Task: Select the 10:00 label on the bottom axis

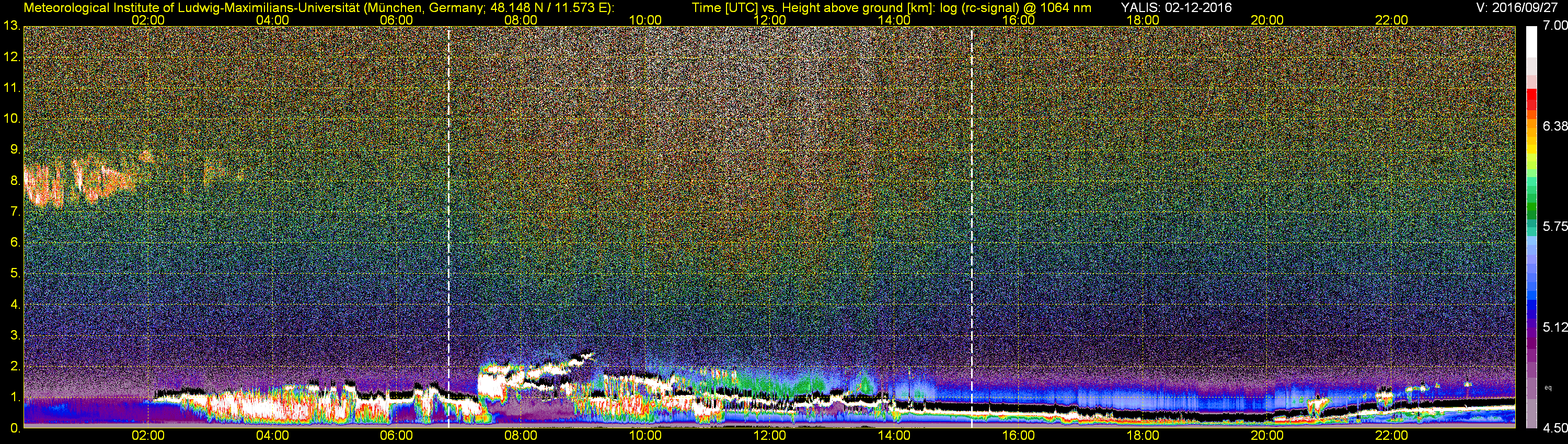Action: [x=645, y=436]
